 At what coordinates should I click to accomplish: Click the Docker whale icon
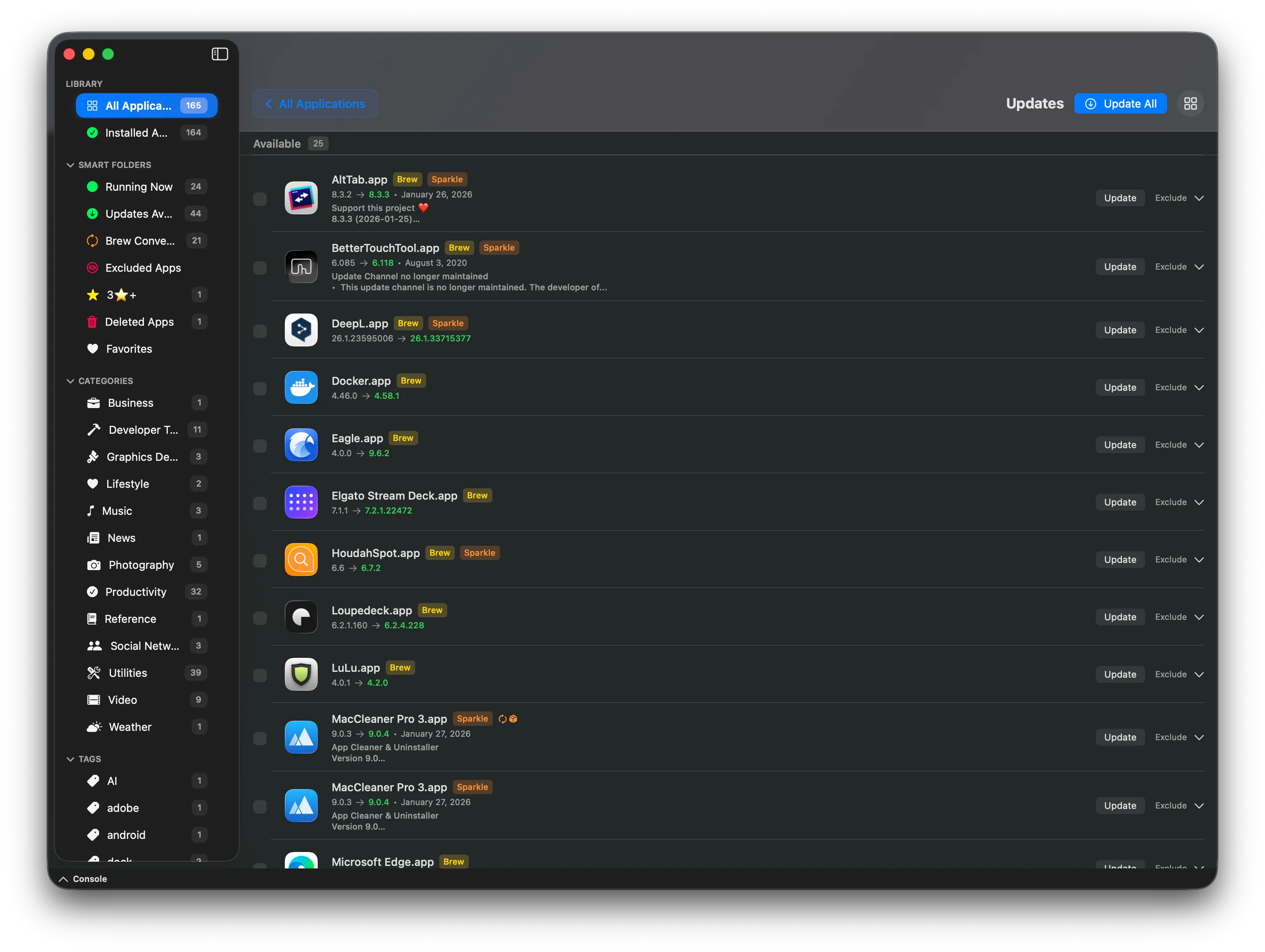(x=301, y=388)
